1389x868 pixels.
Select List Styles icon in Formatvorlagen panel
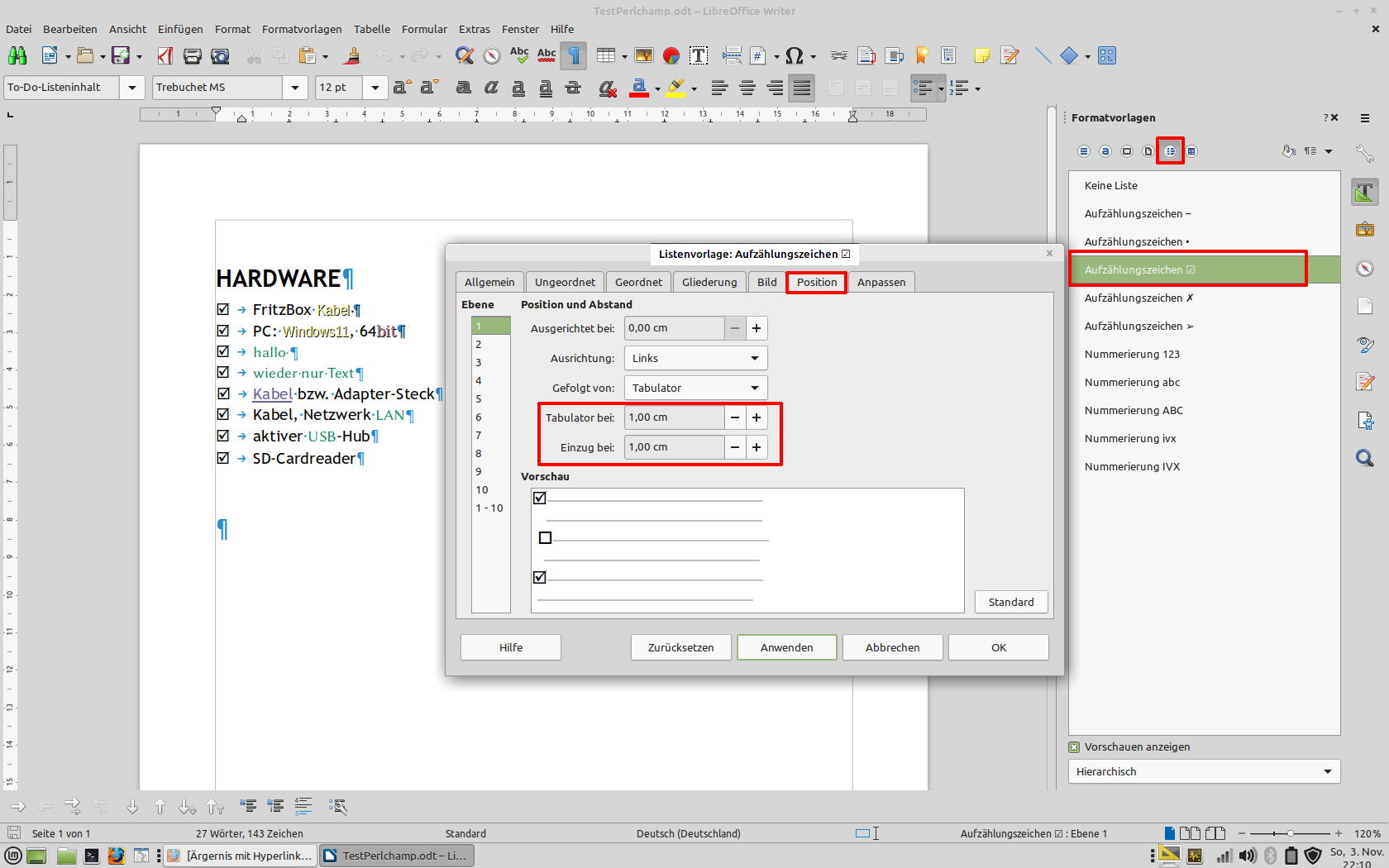point(1170,151)
